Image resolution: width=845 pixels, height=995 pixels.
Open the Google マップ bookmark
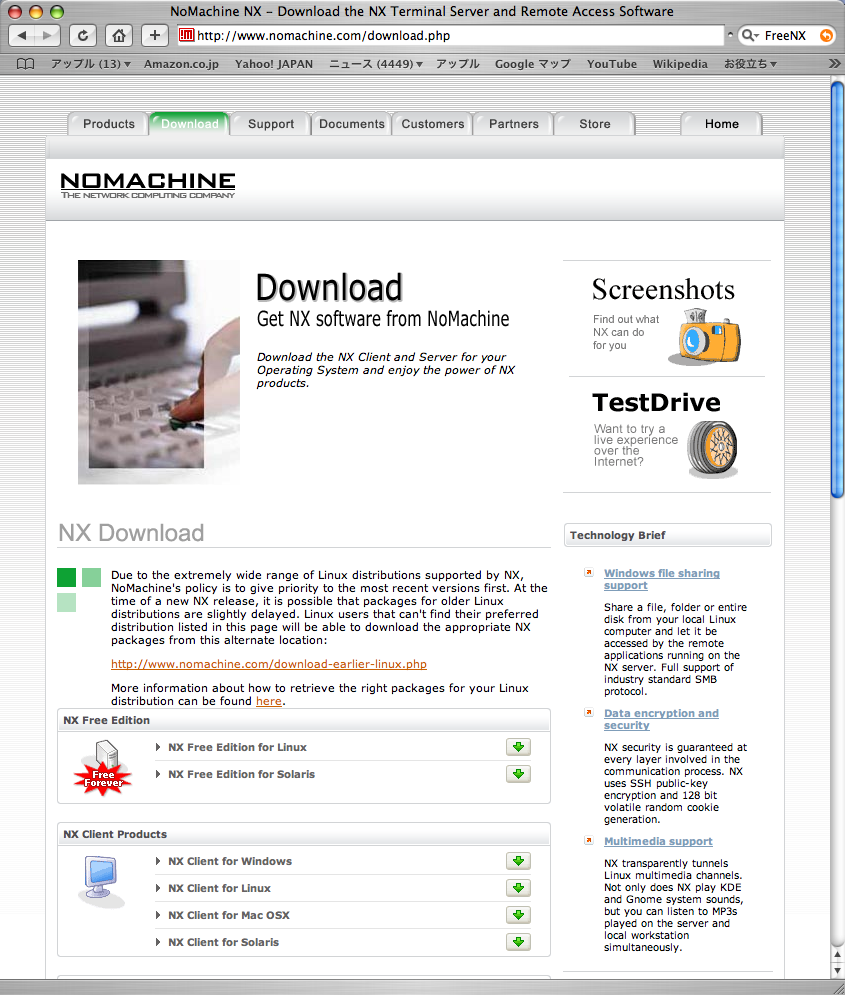(x=533, y=64)
